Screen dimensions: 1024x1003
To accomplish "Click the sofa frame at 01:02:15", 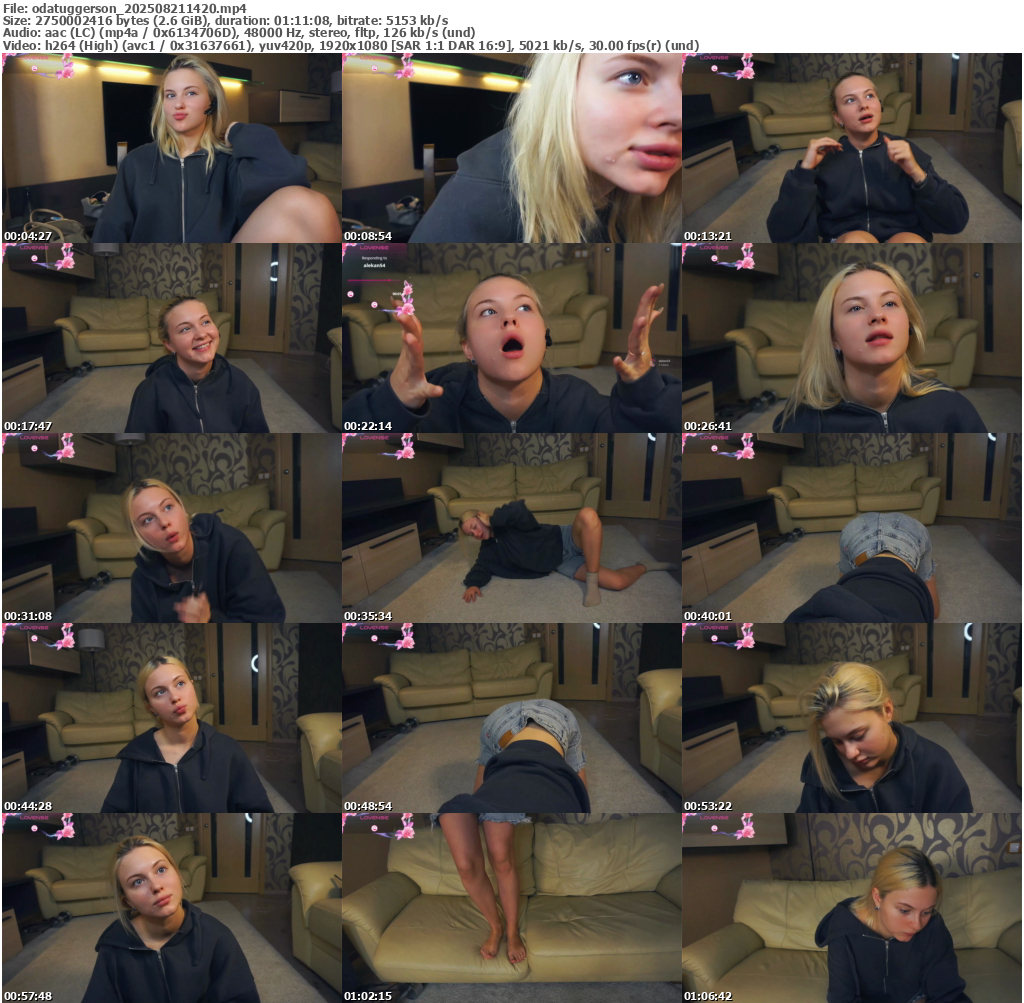I will click(511, 908).
